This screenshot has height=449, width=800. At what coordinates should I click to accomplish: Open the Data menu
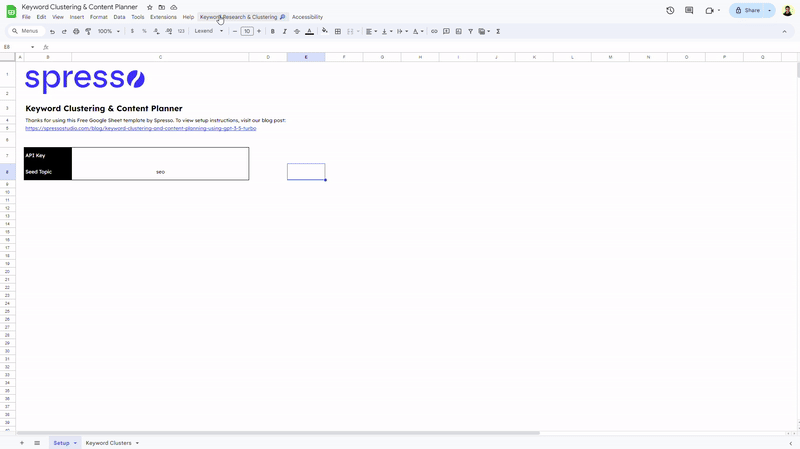(x=119, y=17)
